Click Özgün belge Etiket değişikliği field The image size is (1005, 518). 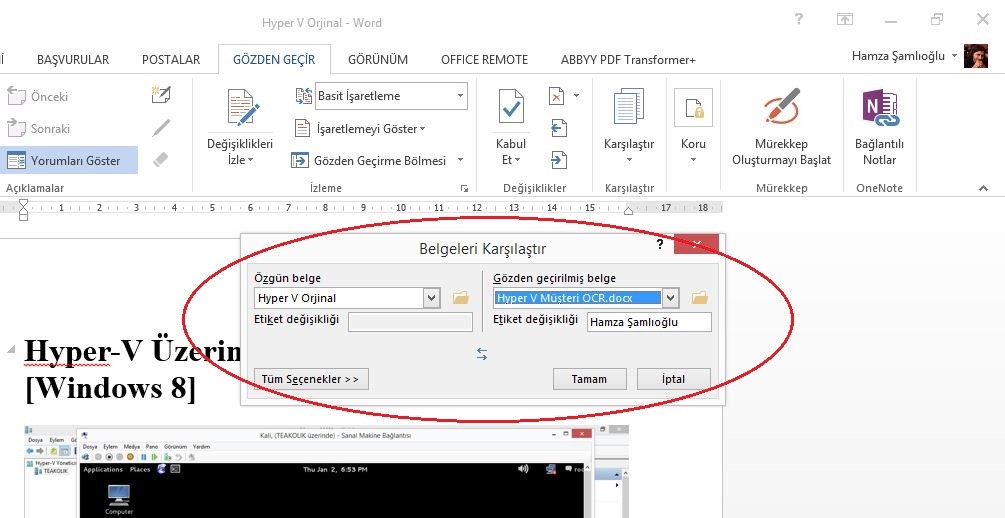coord(410,322)
